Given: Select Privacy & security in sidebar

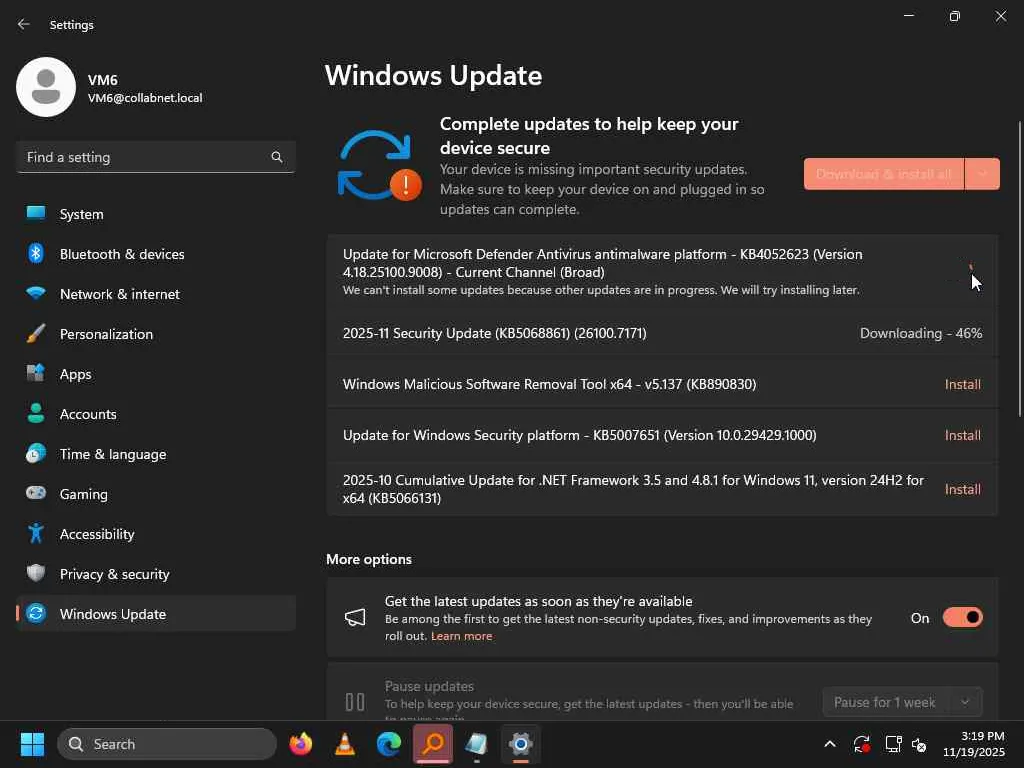Looking at the screenshot, I should tap(156, 573).
